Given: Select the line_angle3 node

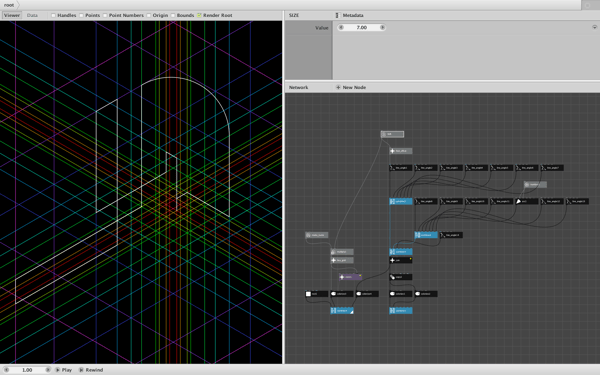Looking at the screenshot, I should [451, 168].
